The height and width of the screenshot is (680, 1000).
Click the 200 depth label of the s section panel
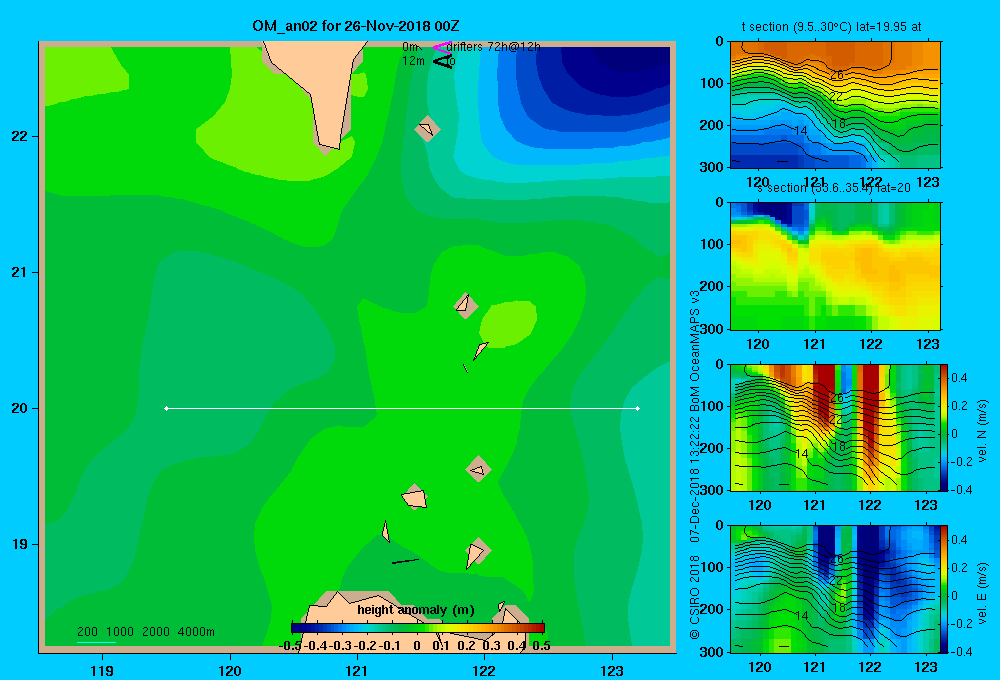tap(712, 286)
